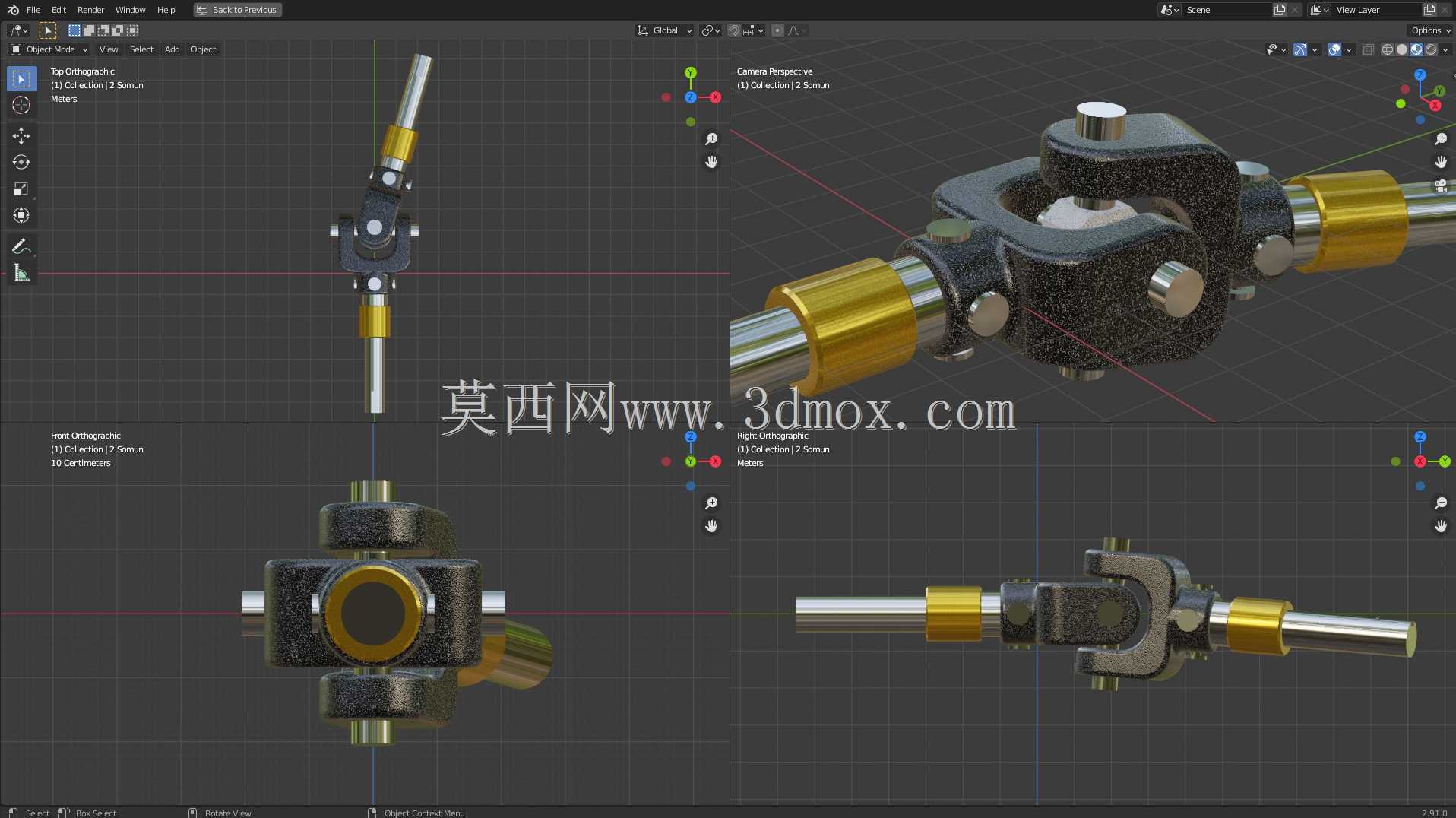1456x818 pixels.
Task: Open the viewport View menu
Action: click(x=109, y=49)
